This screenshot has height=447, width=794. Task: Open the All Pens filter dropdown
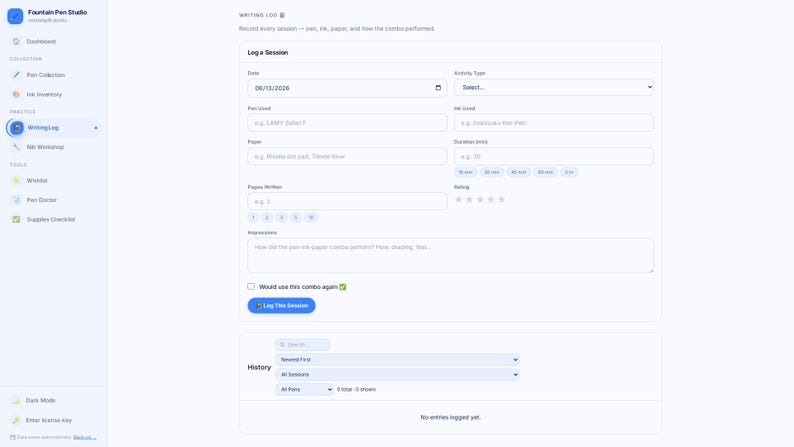click(305, 389)
